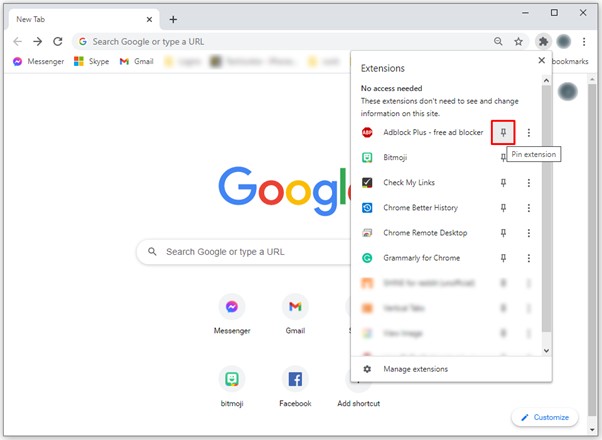Image resolution: width=602 pixels, height=440 pixels.
Task: Go back using the browser back arrow
Action: [x=18, y=41]
